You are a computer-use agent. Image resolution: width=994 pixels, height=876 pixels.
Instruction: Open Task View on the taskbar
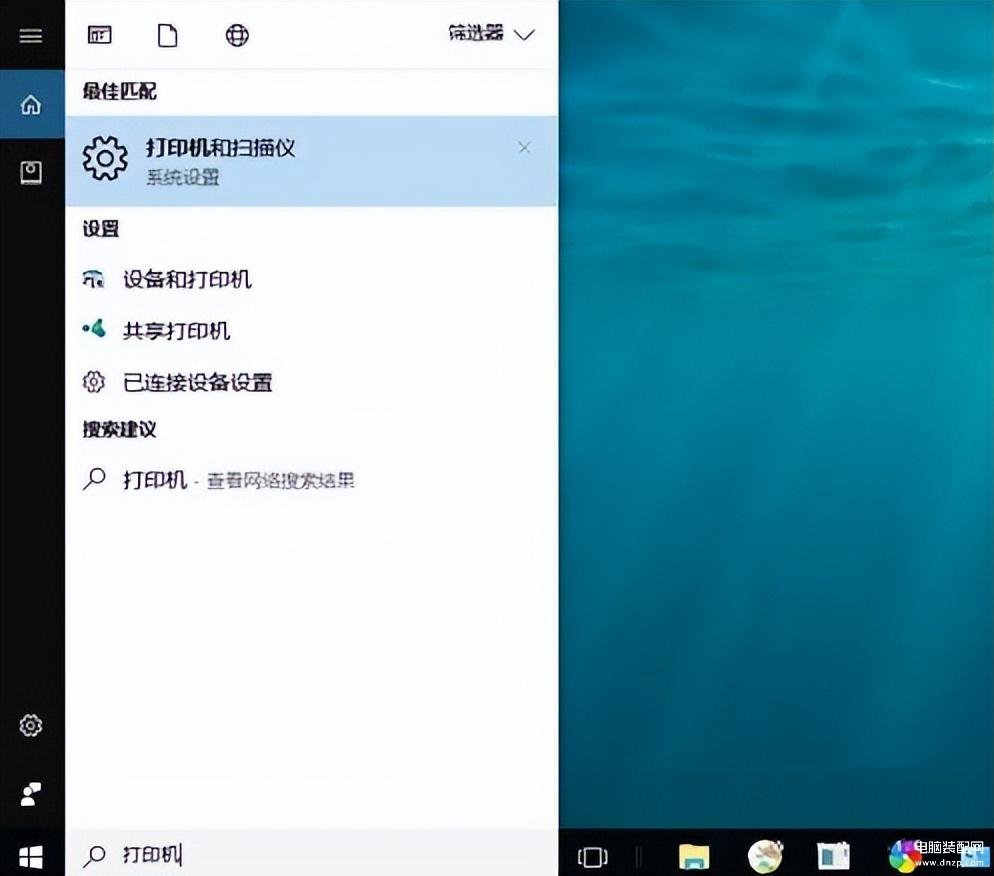tap(593, 857)
